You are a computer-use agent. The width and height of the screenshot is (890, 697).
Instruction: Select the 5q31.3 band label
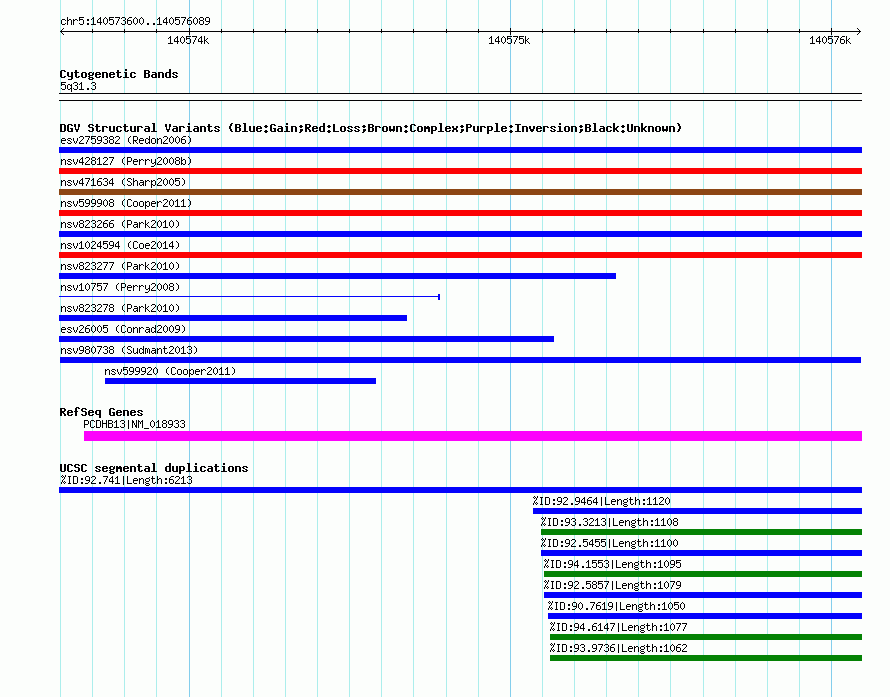[78, 86]
